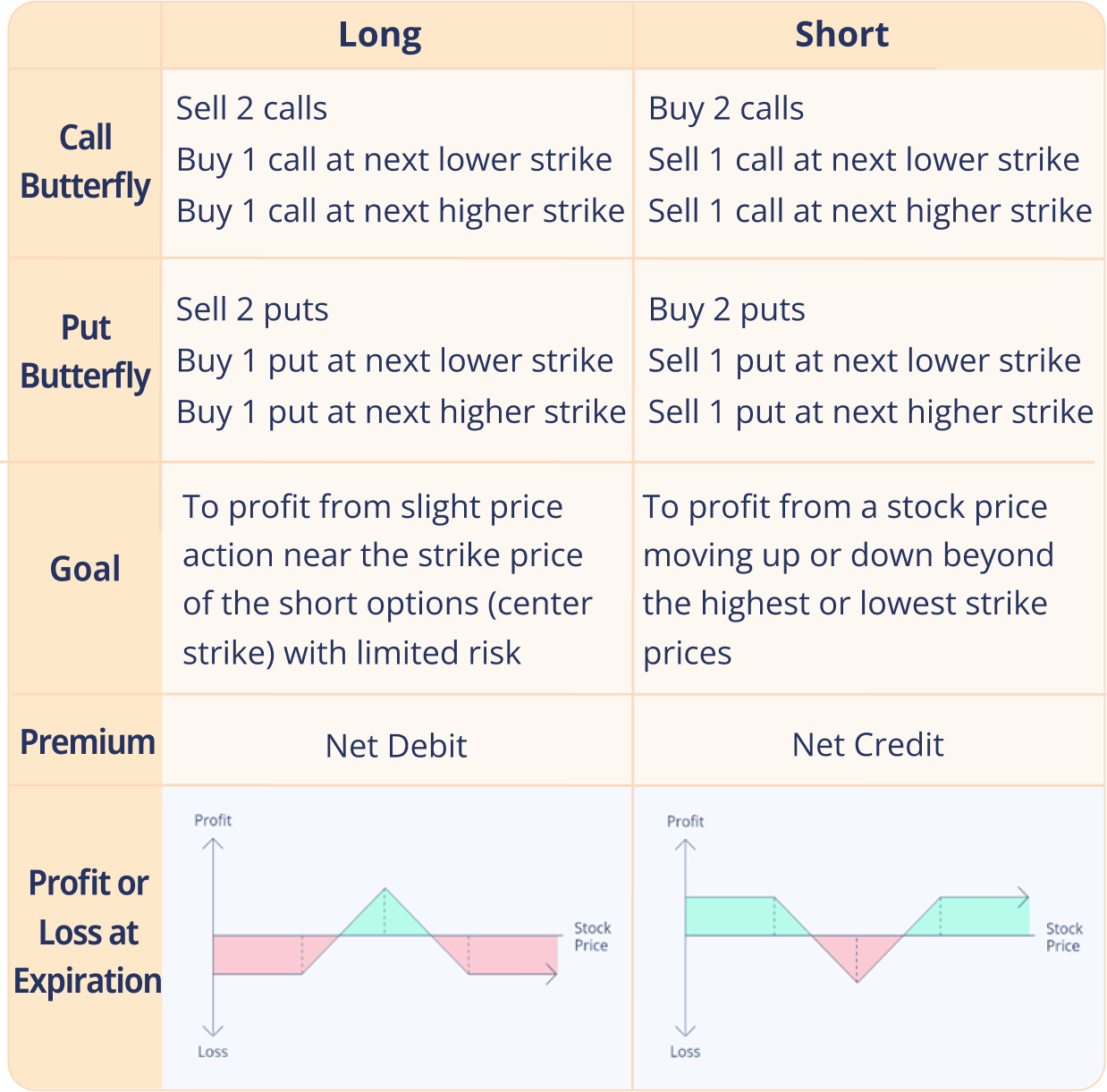Image resolution: width=1107 pixels, height=1092 pixels.
Task: Click the "Sell 2 calls" line
Action: click(252, 109)
